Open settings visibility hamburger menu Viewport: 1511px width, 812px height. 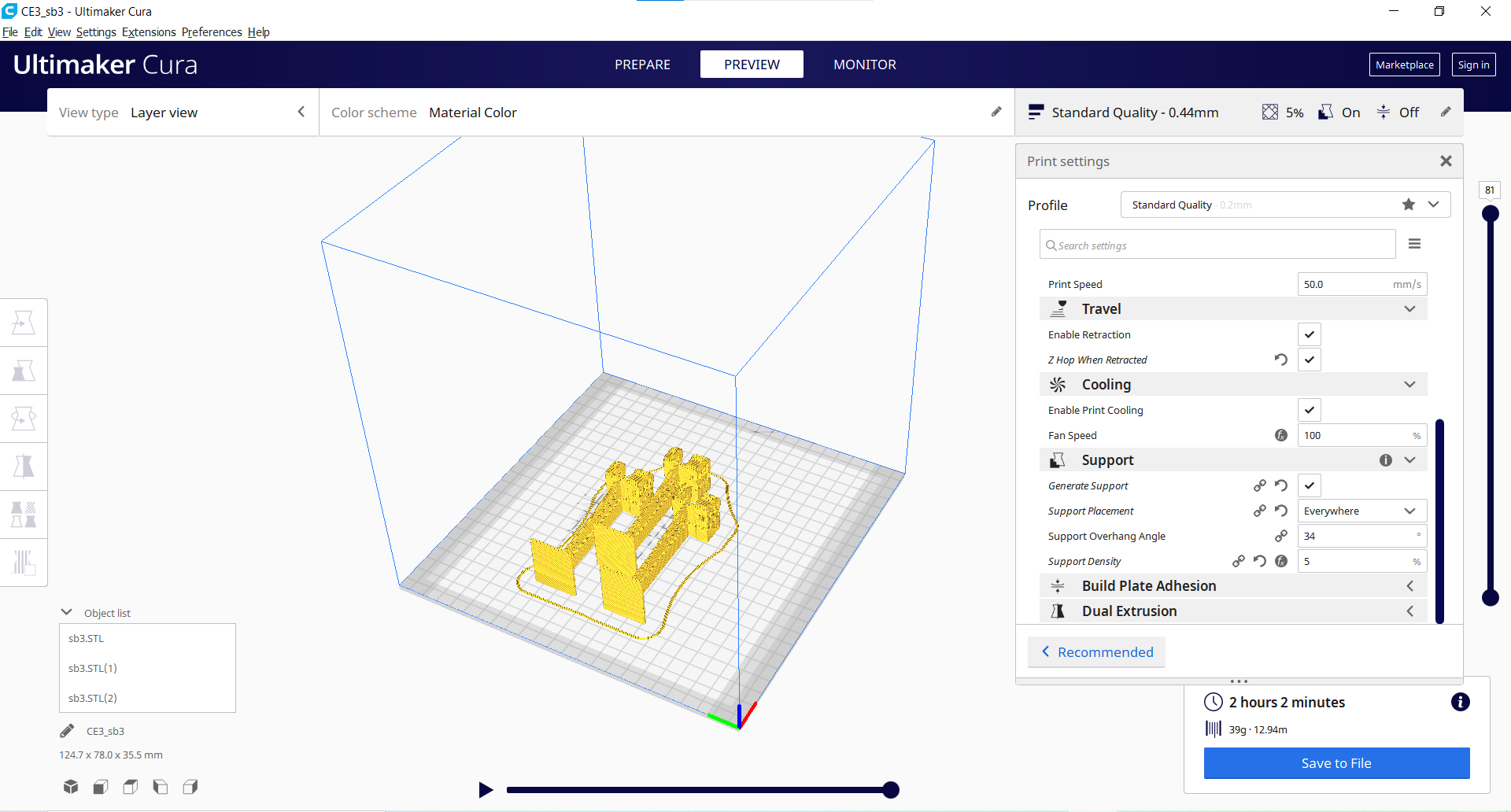pos(1414,244)
